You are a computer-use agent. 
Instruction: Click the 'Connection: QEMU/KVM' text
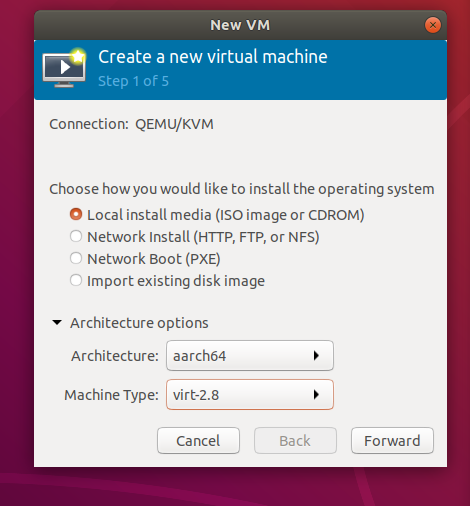point(131,124)
